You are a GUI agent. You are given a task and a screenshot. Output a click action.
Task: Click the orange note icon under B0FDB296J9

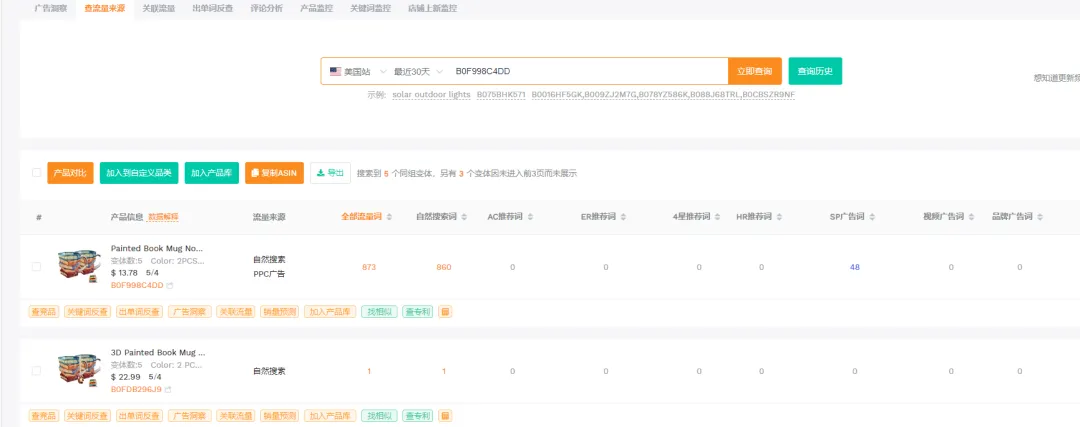[x=445, y=416]
